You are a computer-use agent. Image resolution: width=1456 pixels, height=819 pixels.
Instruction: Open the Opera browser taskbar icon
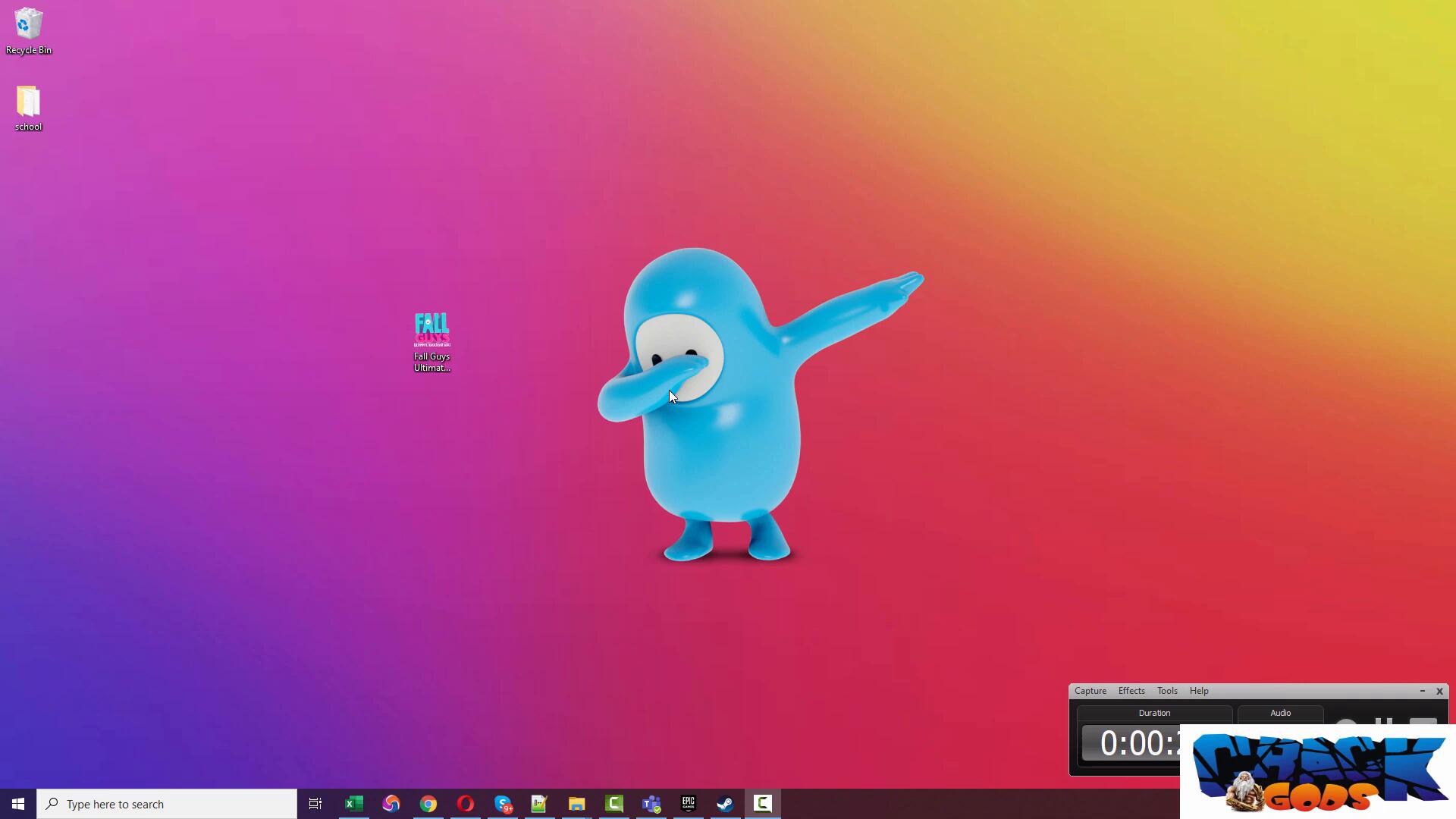pyautogui.click(x=466, y=804)
